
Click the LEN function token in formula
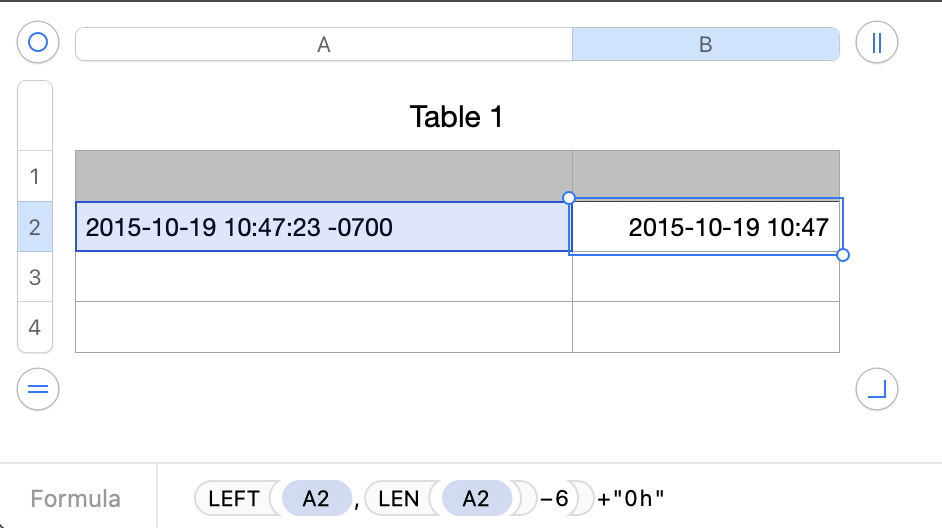[398, 498]
